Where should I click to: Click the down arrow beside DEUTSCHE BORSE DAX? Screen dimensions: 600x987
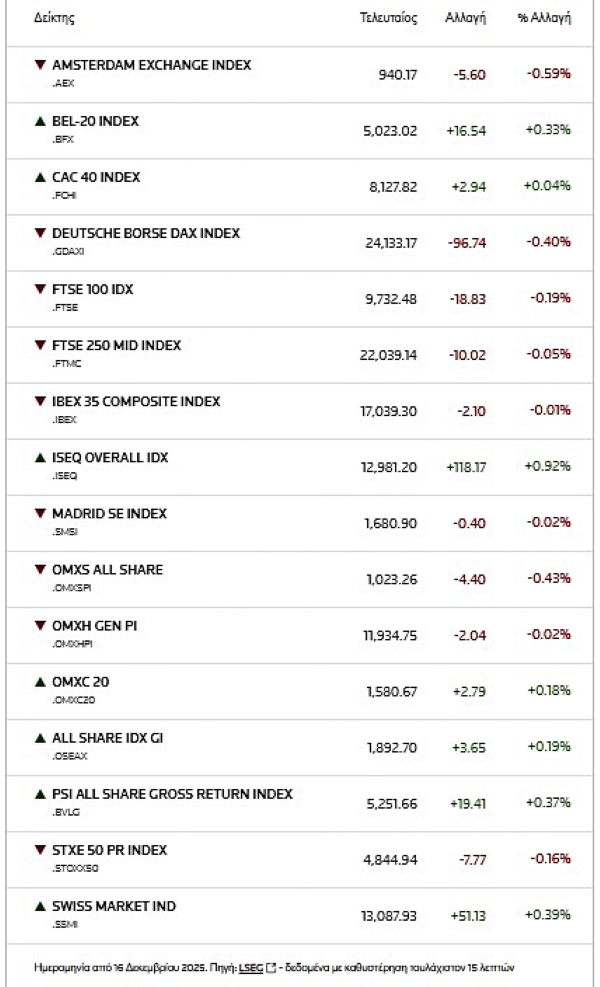point(40,233)
